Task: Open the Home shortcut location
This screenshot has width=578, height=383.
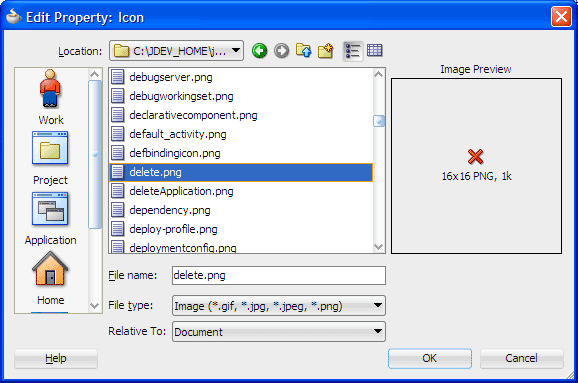Action: click(51, 278)
